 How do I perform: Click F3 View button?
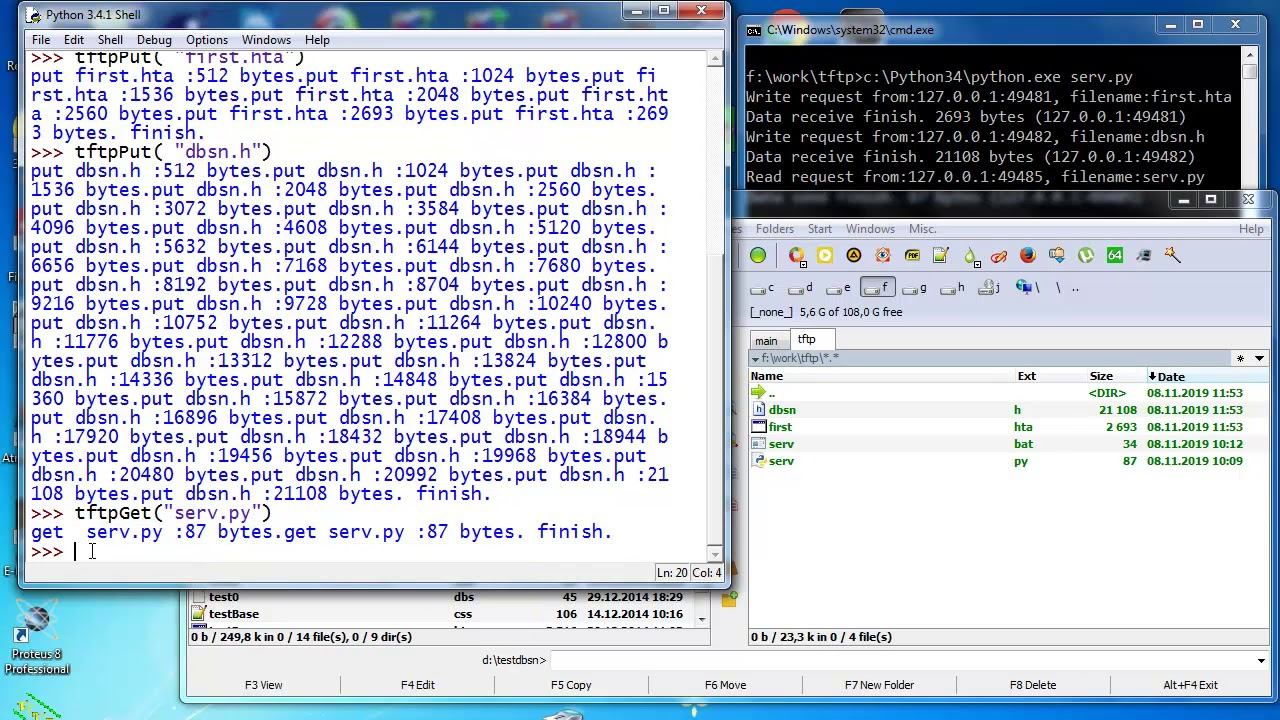point(264,685)
